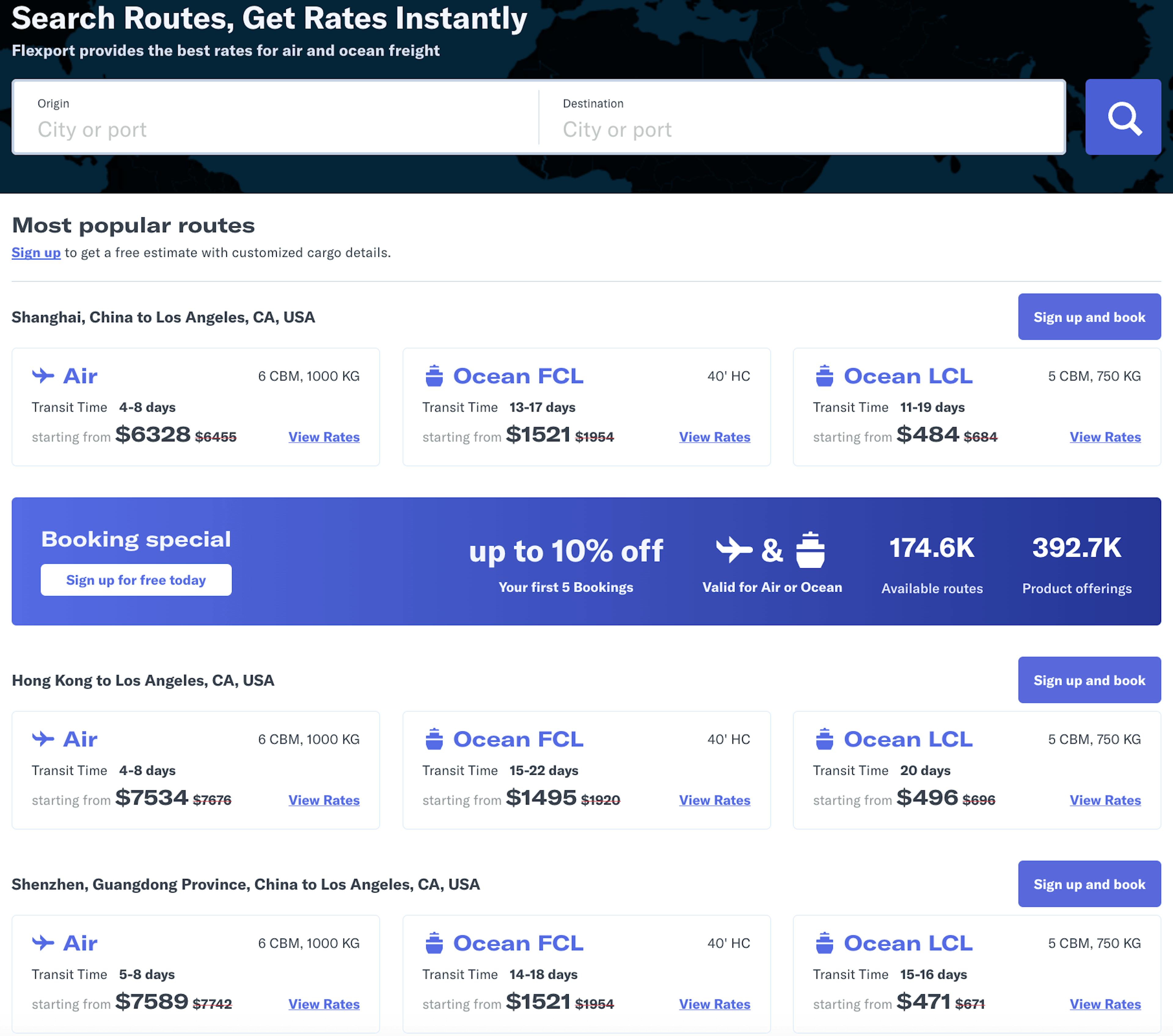Click the Destination city or port field

(746, 129)
